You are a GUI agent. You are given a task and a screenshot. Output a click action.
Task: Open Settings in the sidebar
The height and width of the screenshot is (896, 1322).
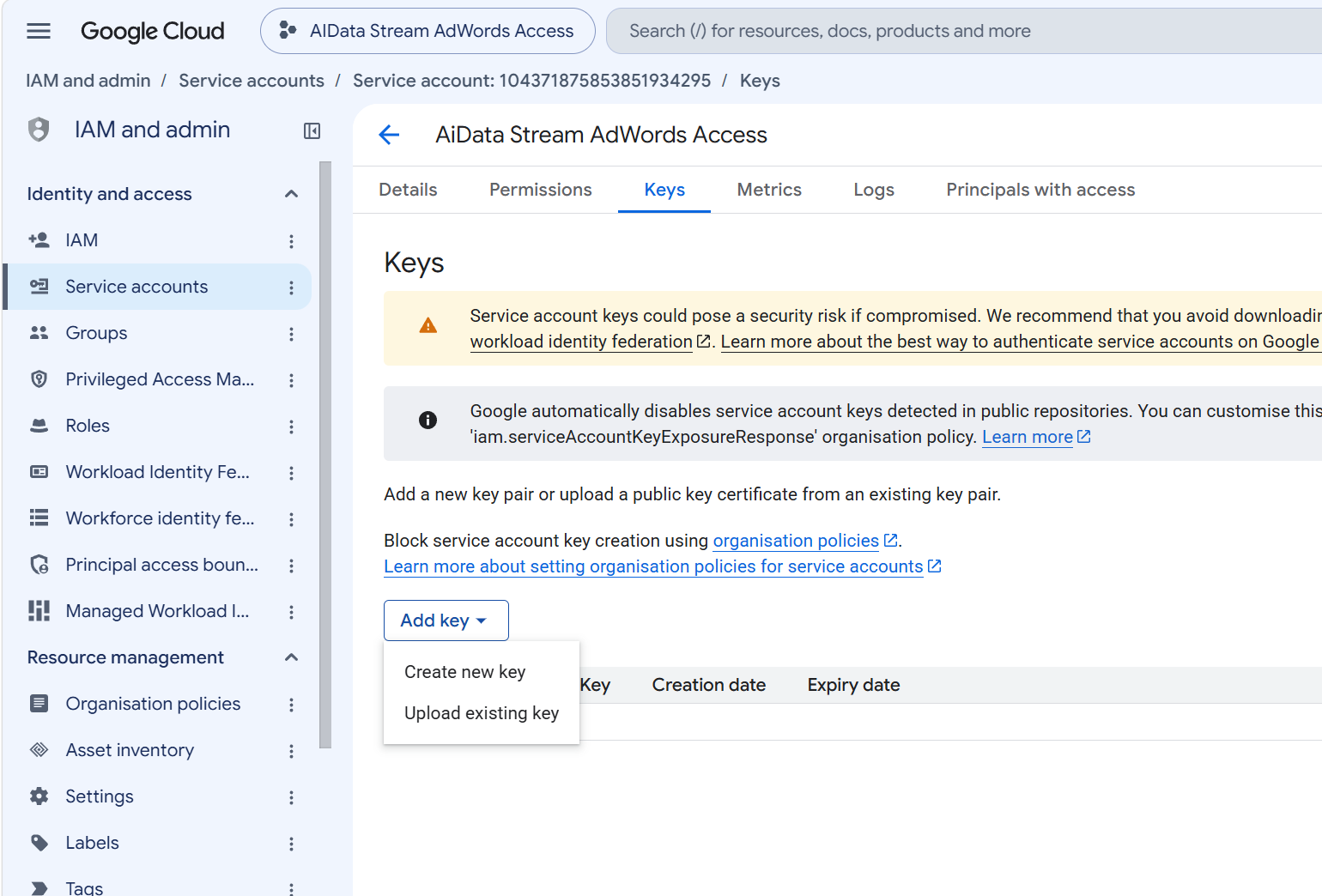tap(100, 796)
